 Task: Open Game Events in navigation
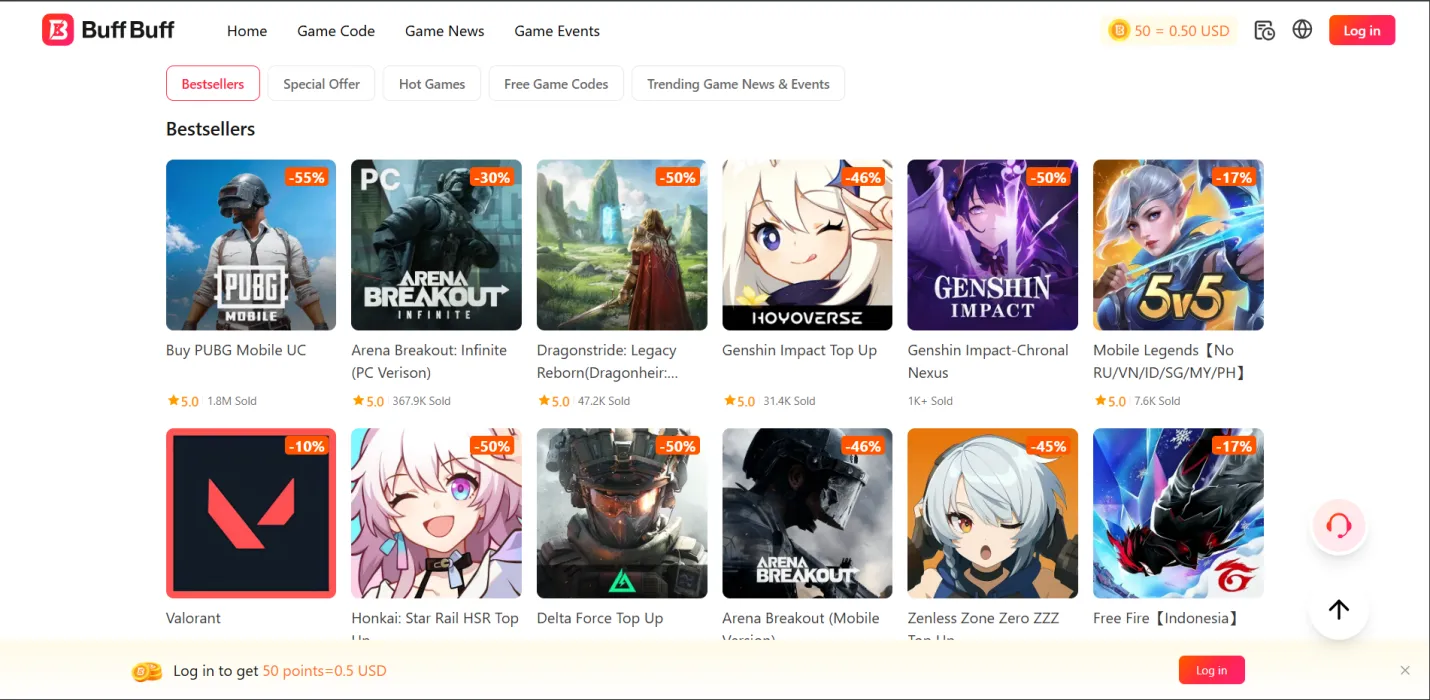click(x=557, y=31)
